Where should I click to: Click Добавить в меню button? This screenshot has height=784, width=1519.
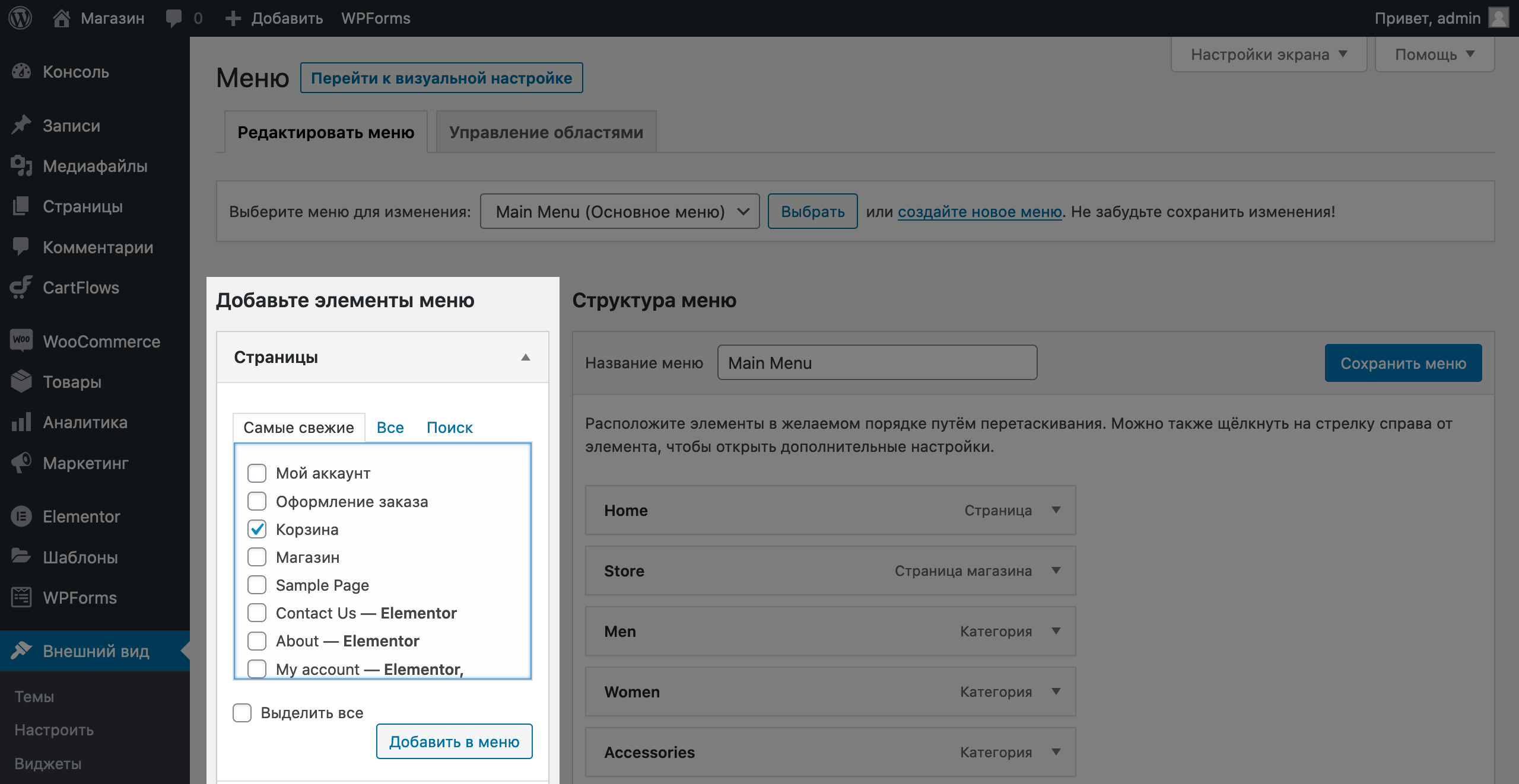click(455, 741)
